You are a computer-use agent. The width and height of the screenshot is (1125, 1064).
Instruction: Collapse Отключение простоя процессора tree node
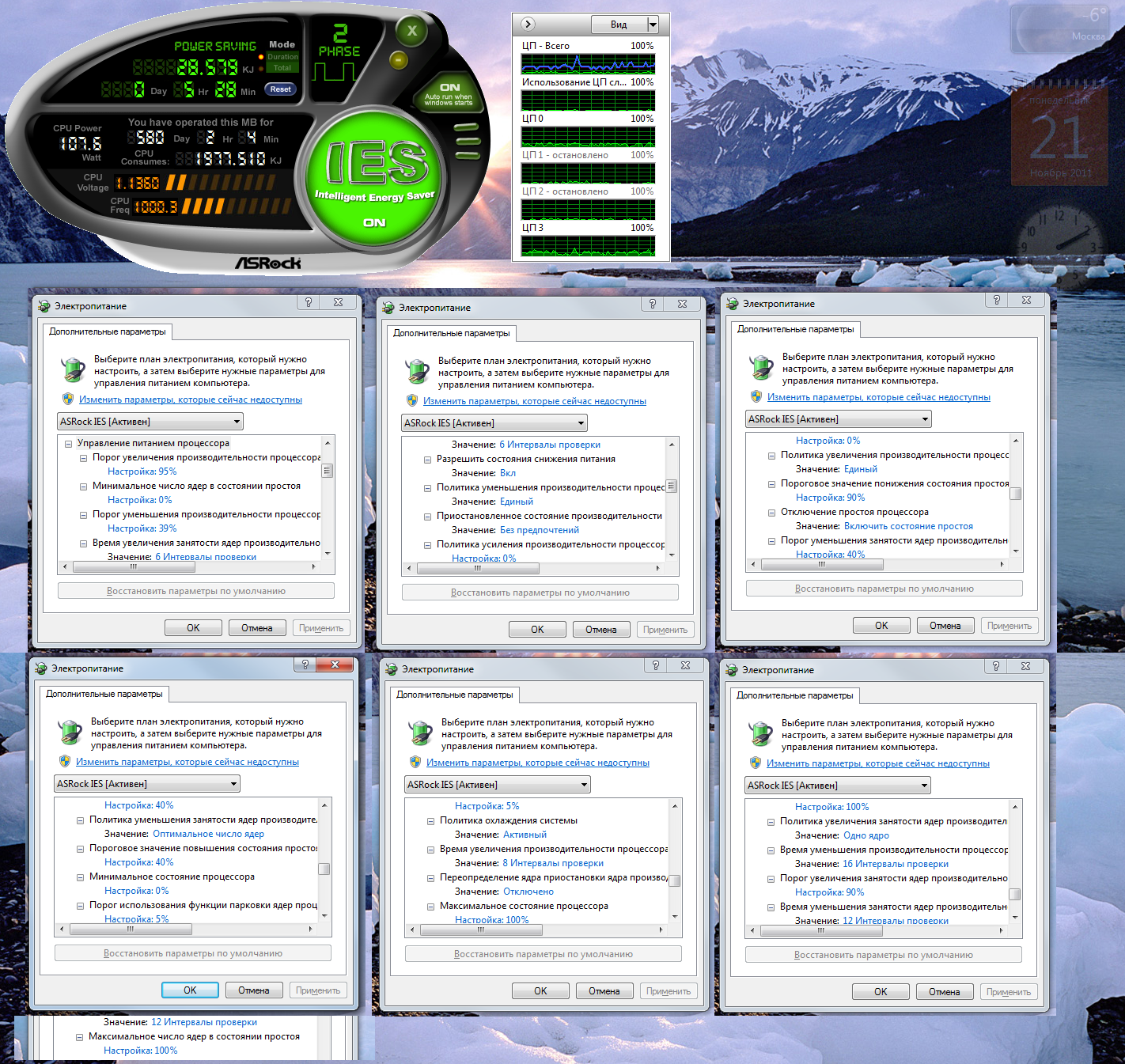(x=771, y=513)
